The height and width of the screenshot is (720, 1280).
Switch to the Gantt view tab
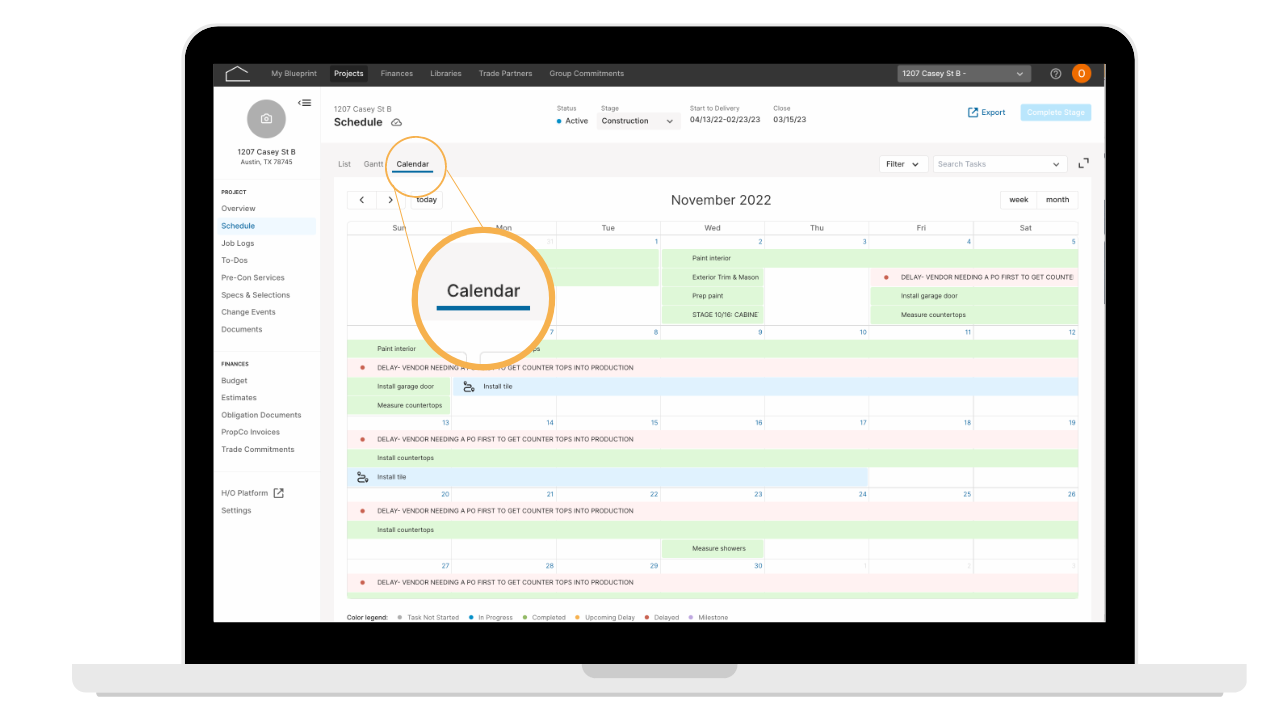click(x=374, y=164)
